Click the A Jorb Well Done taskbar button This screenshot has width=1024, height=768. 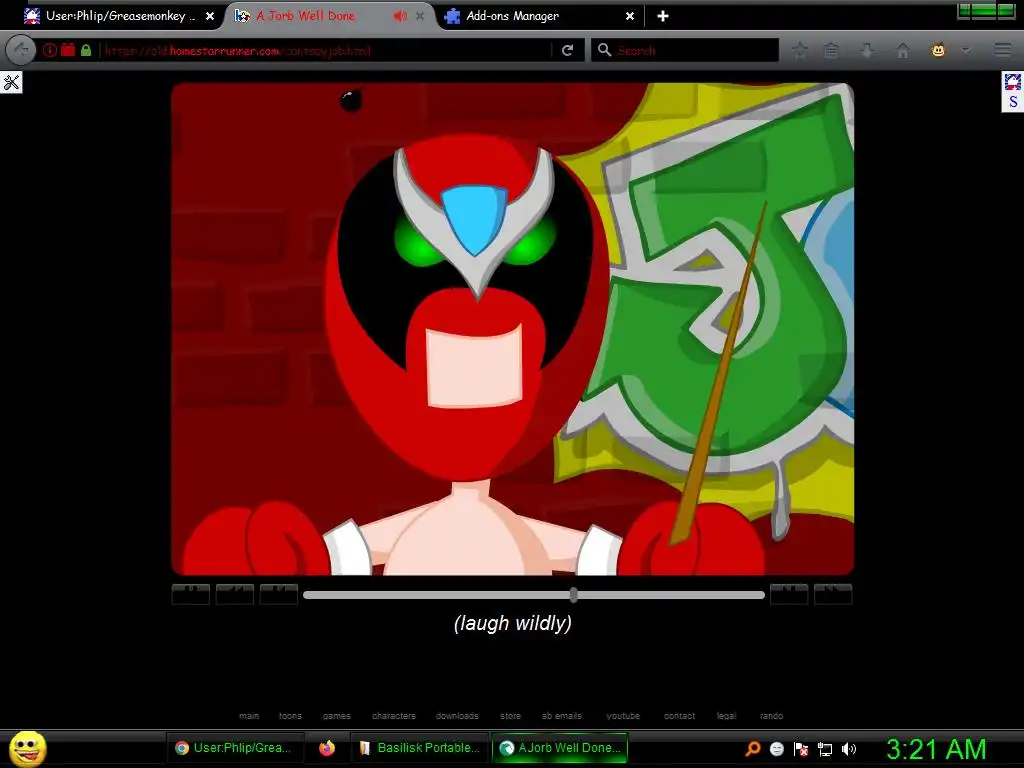coord(560,748)
